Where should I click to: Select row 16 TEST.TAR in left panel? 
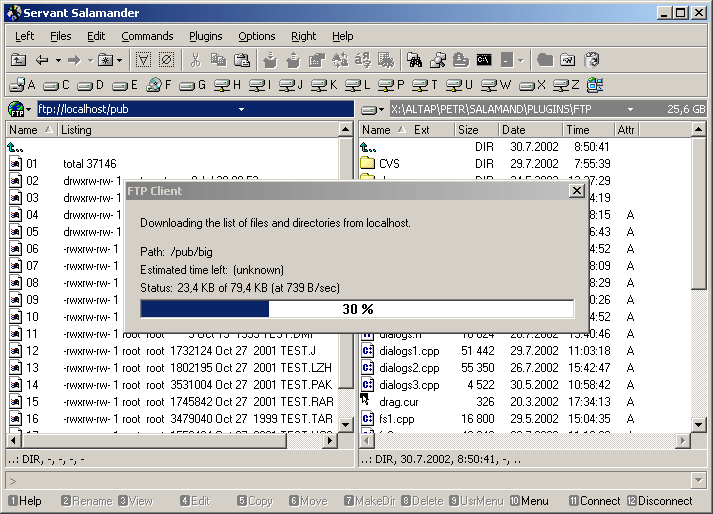[171, 419]
